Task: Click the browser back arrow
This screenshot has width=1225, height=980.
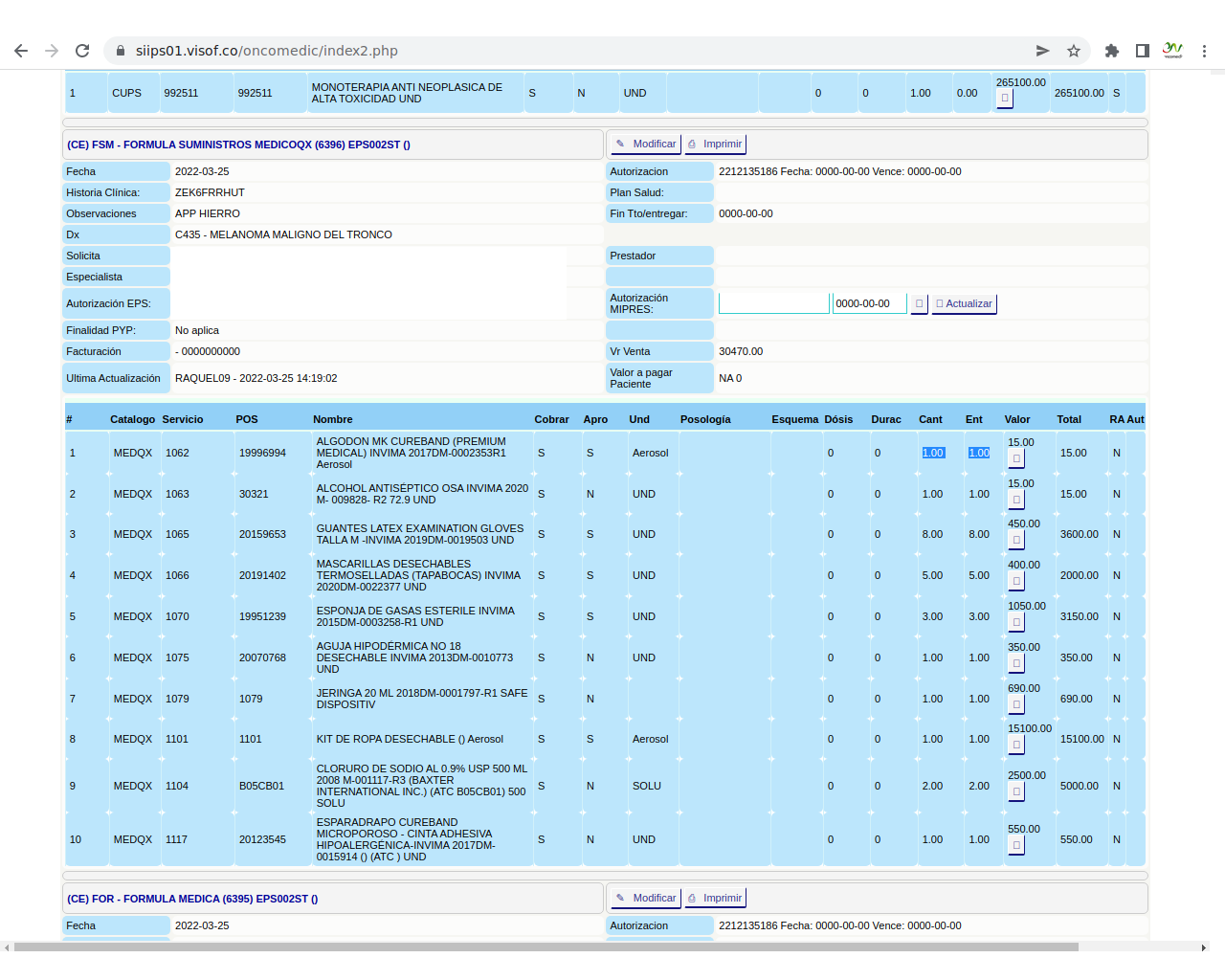Action: point(21,51)
